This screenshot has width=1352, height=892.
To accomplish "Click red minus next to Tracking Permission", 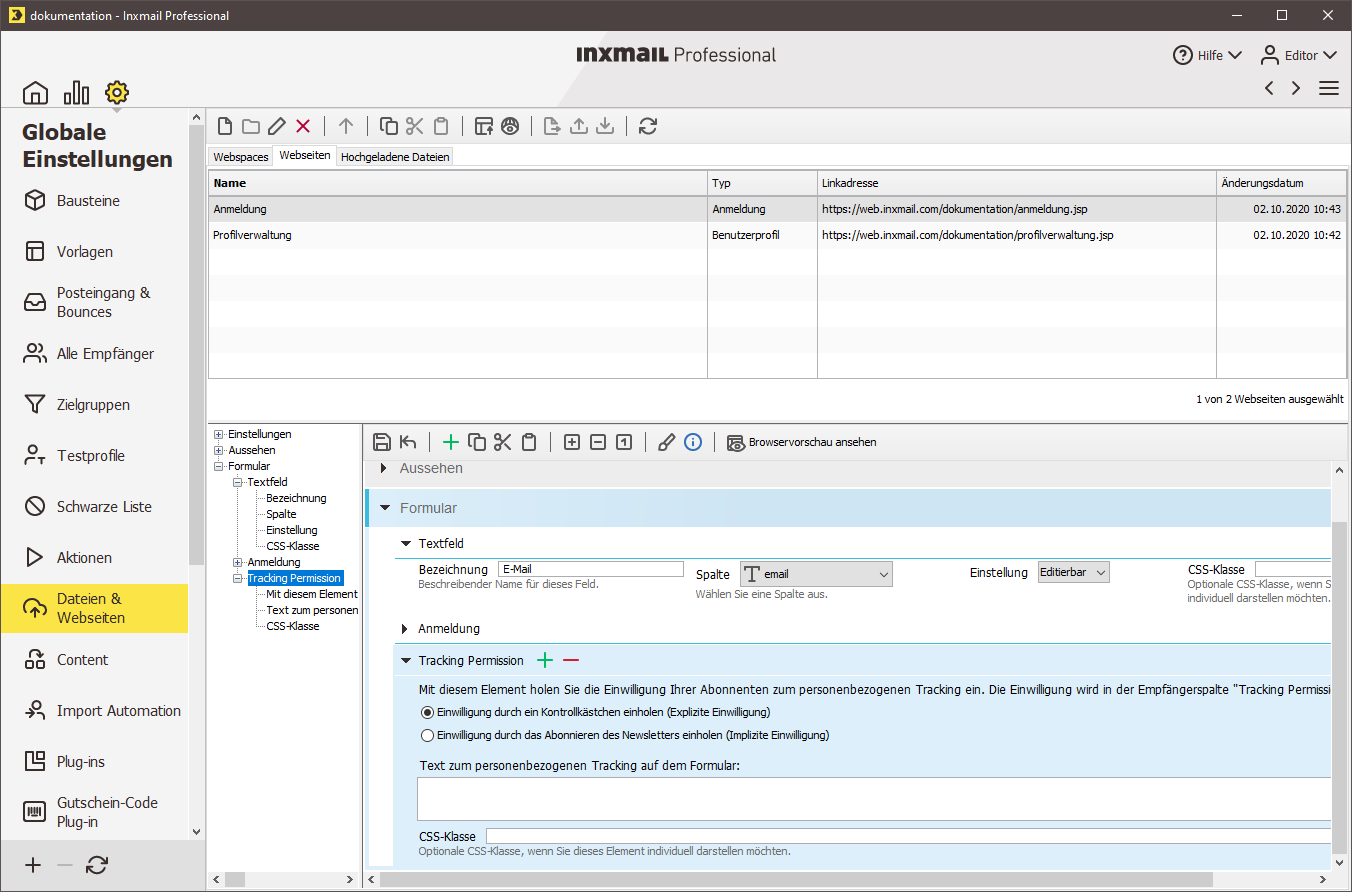I will coord(571,660).
